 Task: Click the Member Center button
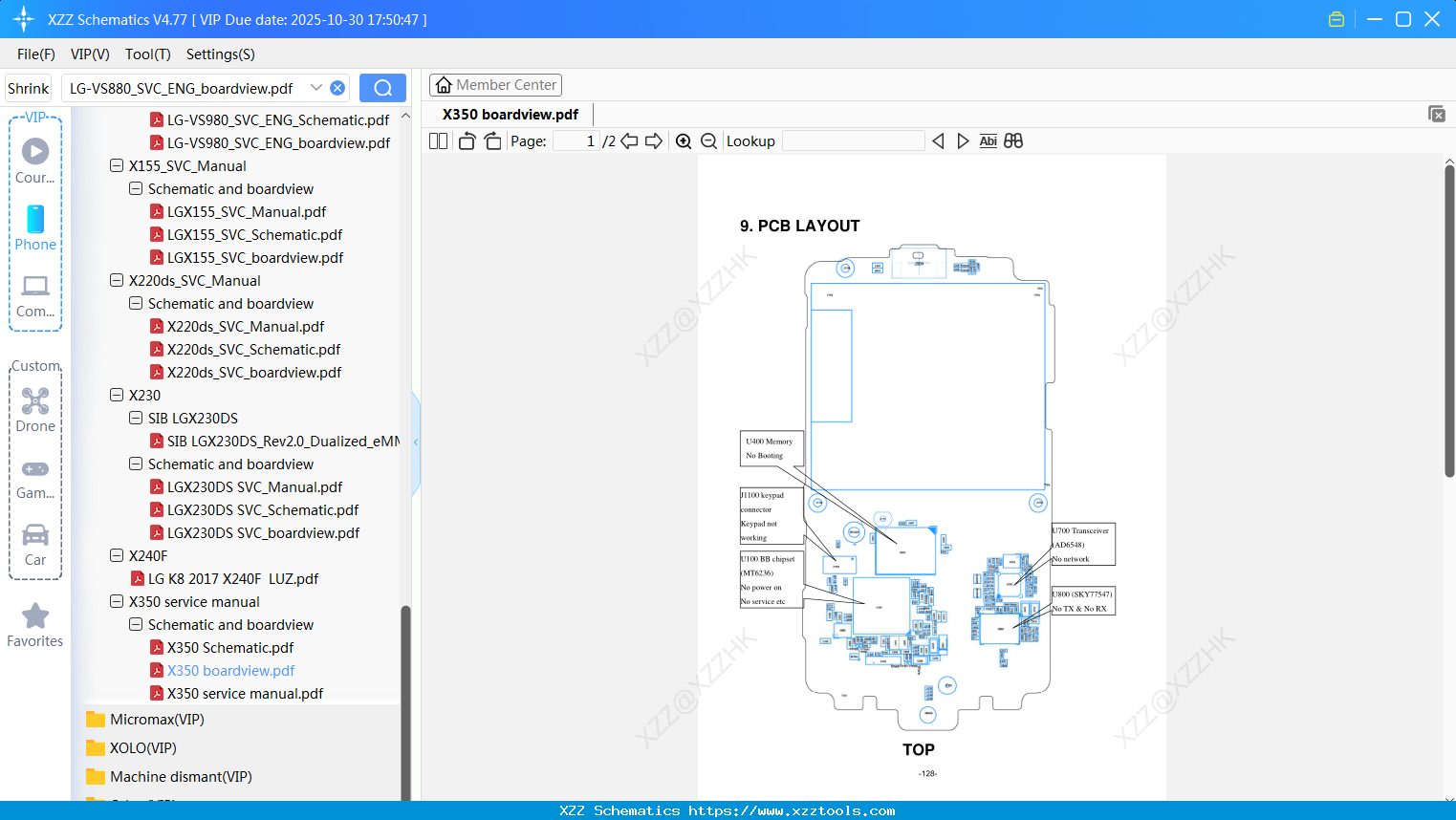pos(495,84)
